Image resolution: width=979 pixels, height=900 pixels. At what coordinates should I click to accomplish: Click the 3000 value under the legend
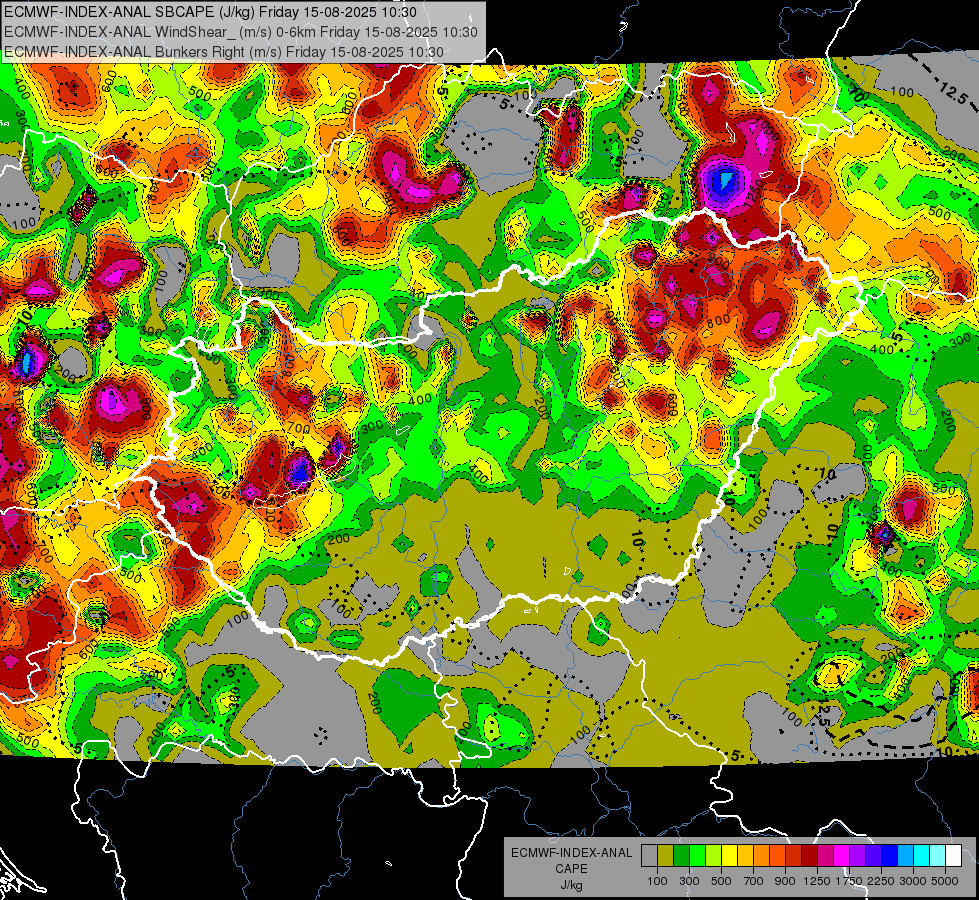click(913, 881)
